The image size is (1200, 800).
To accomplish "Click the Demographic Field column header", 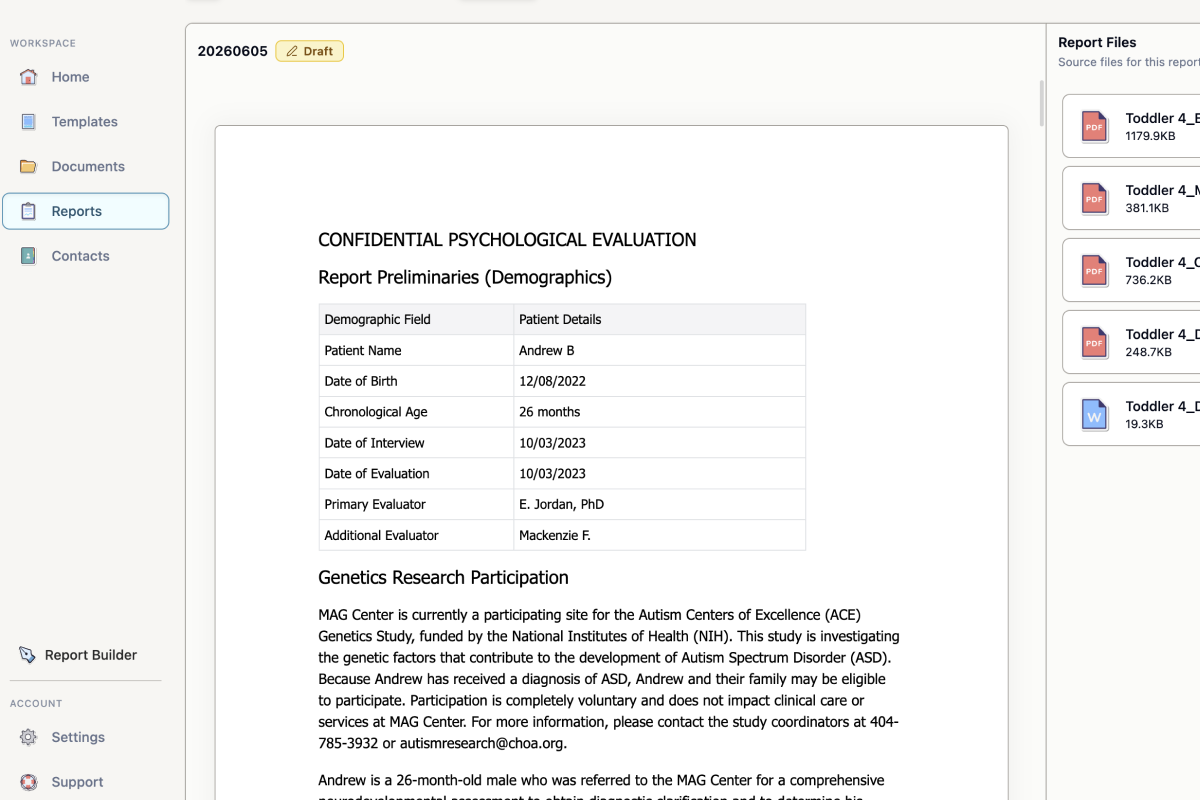I will pos(416,319).
